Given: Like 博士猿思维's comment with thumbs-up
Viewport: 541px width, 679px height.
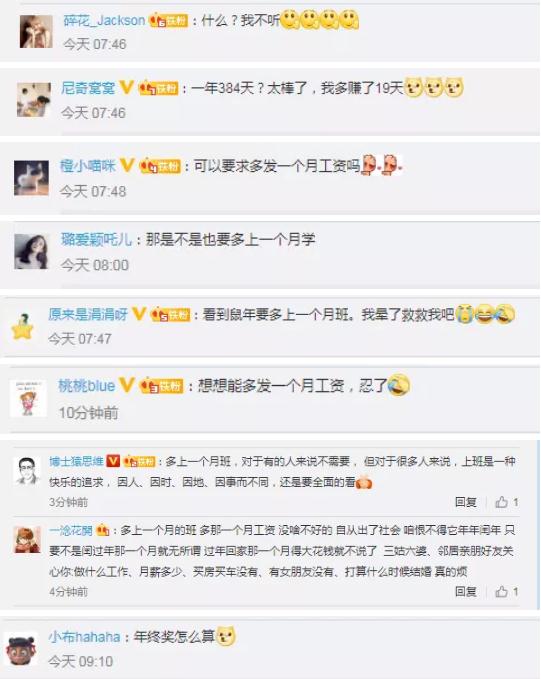Looking at the screenshot, I should pos(506,502).
